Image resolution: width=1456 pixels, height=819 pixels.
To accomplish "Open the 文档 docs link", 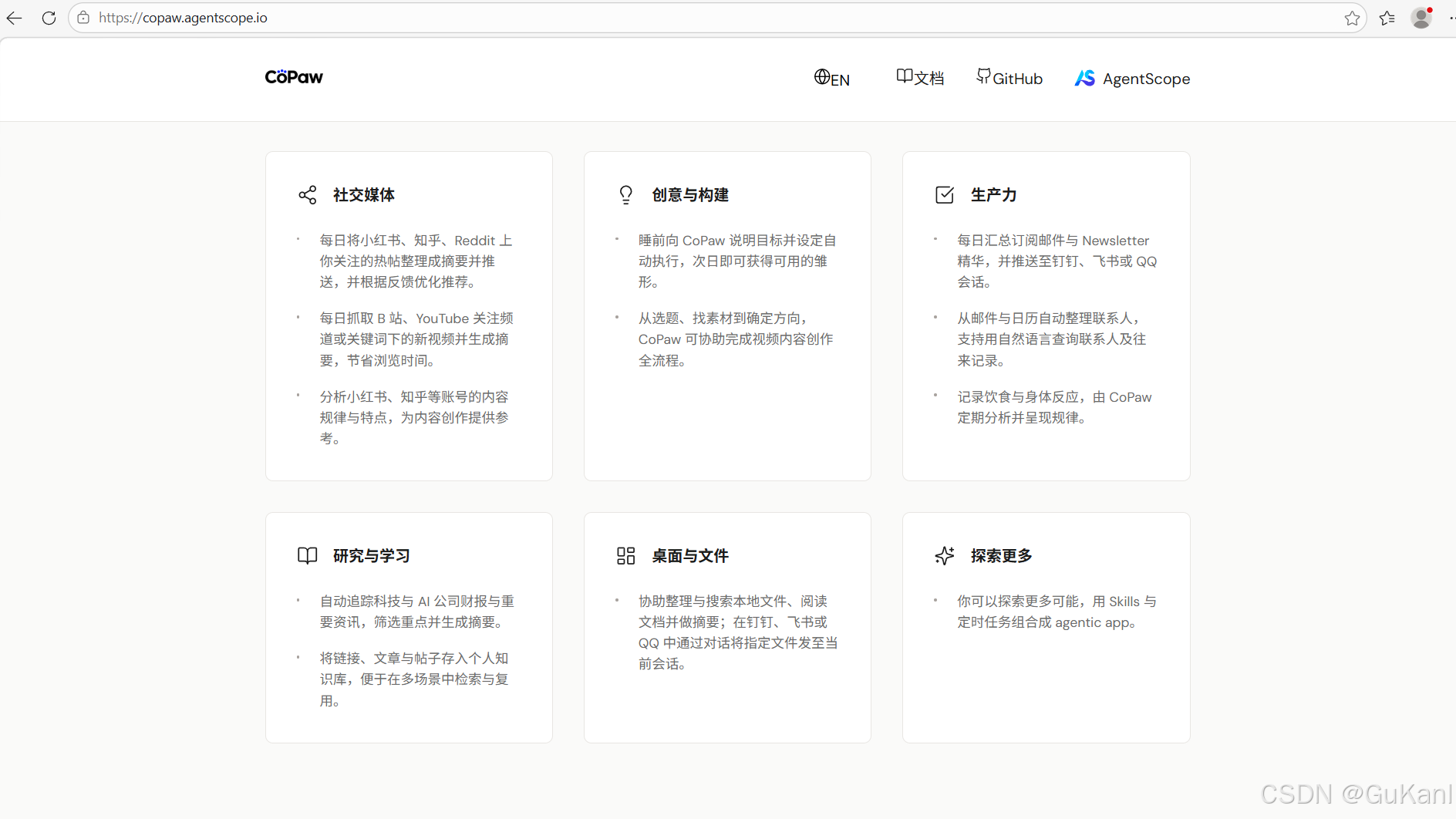I will 920,78.
